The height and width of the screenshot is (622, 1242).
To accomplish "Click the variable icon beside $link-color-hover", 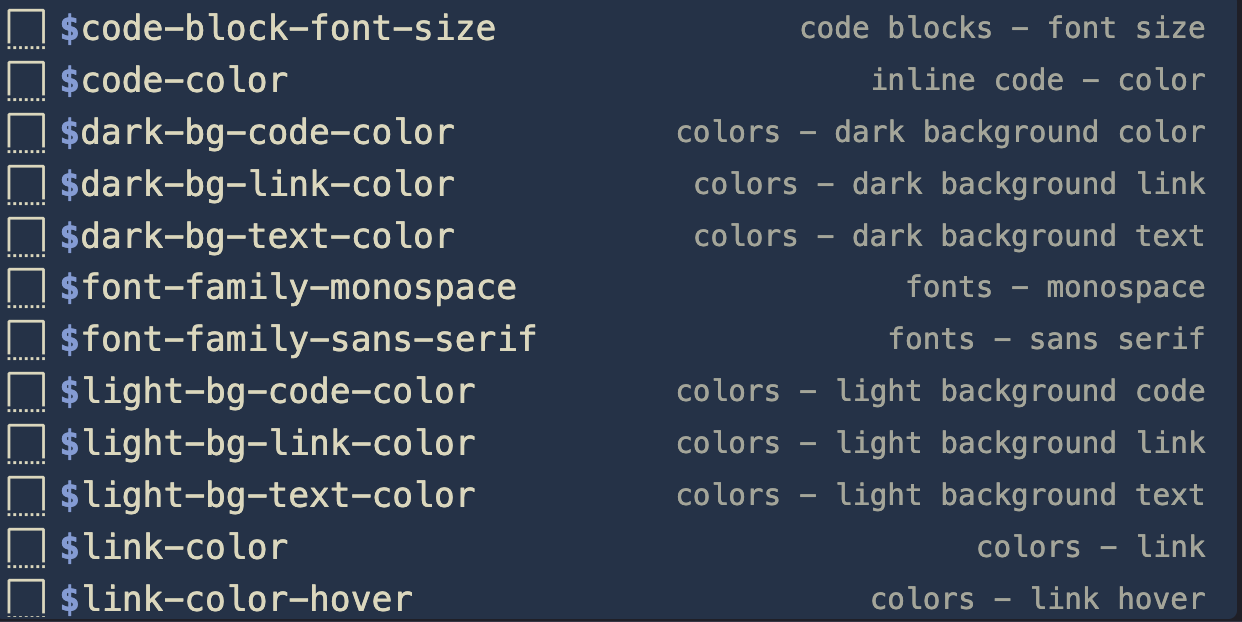I will [26, 600].
